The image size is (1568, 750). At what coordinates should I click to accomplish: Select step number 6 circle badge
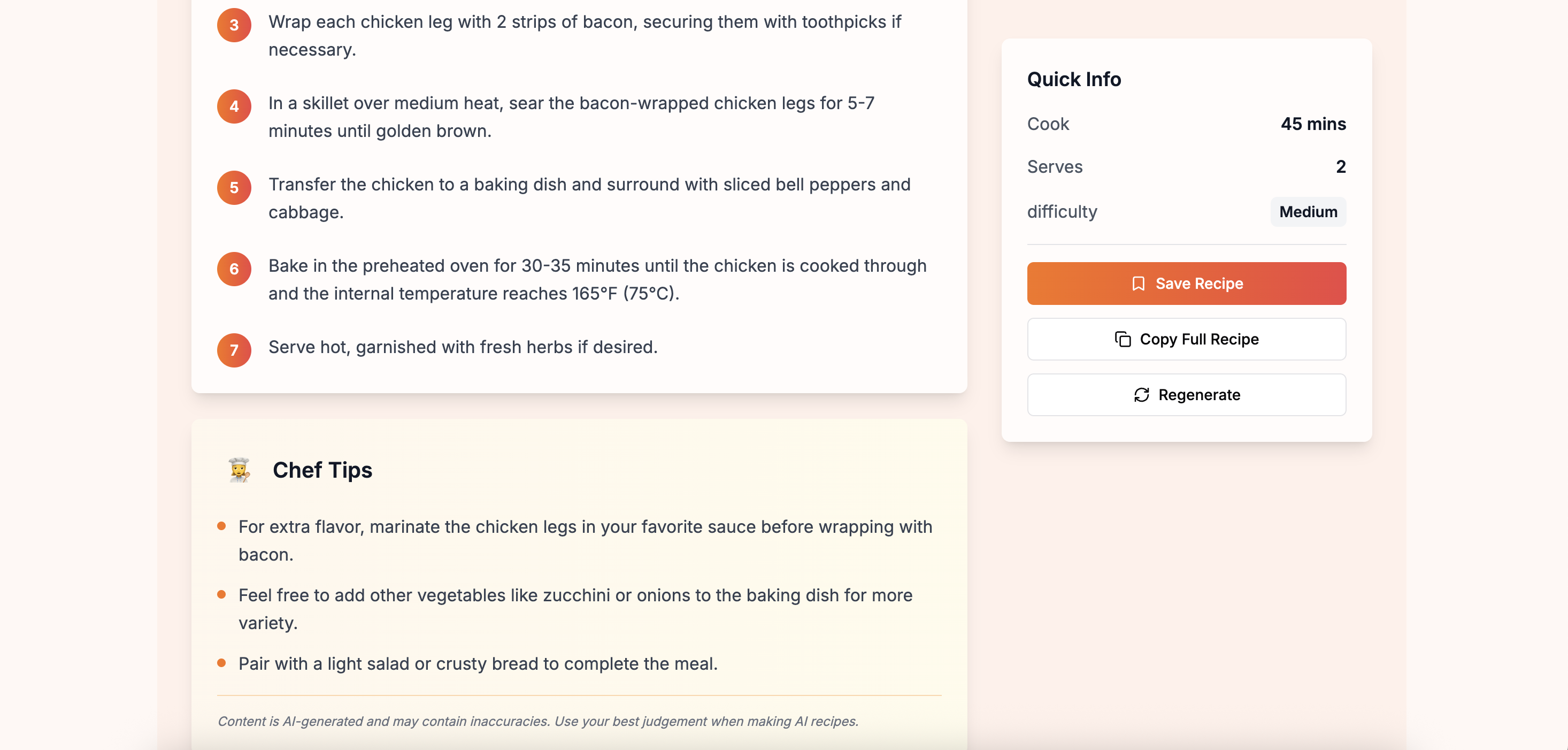[234, 269]
